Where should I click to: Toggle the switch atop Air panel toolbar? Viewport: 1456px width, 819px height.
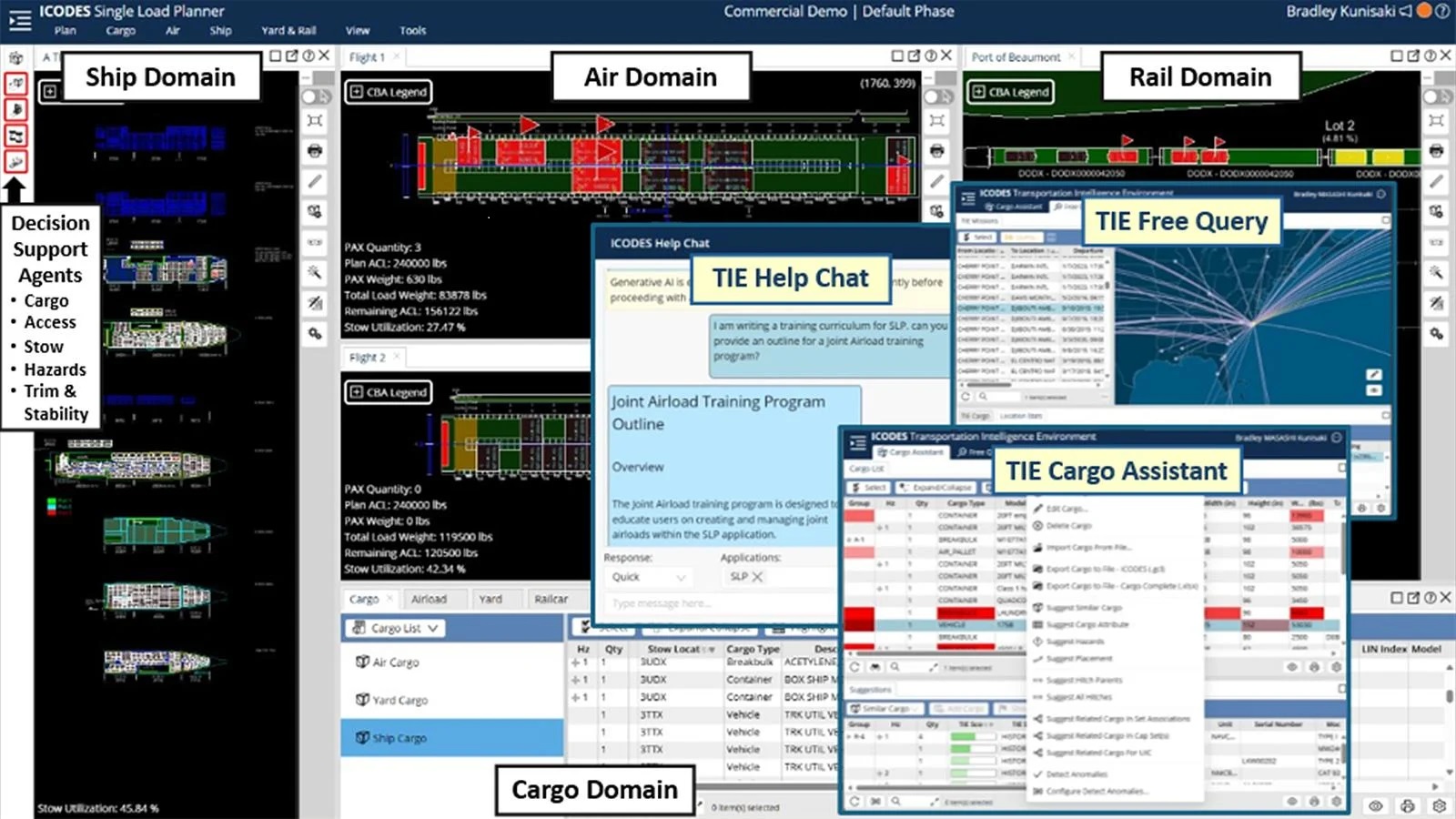(937, 96)
